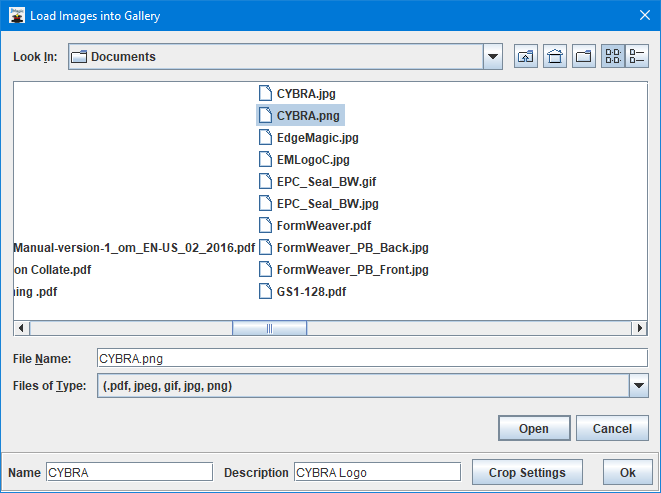Click the horizontal scrollbar thumb
Screen dimensions: 661x493
(x=268, y=328)
